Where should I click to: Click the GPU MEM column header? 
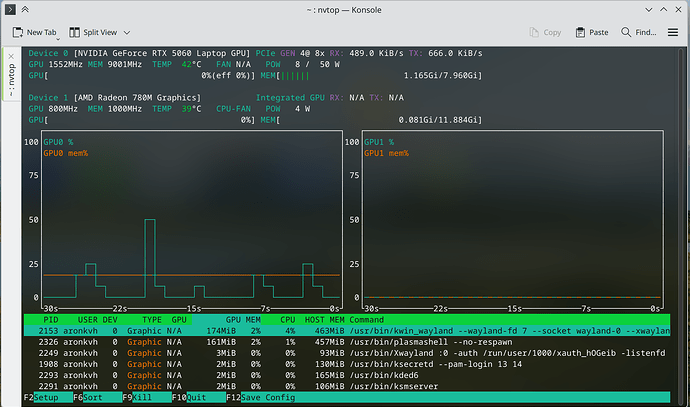click(x=243, y=320)
